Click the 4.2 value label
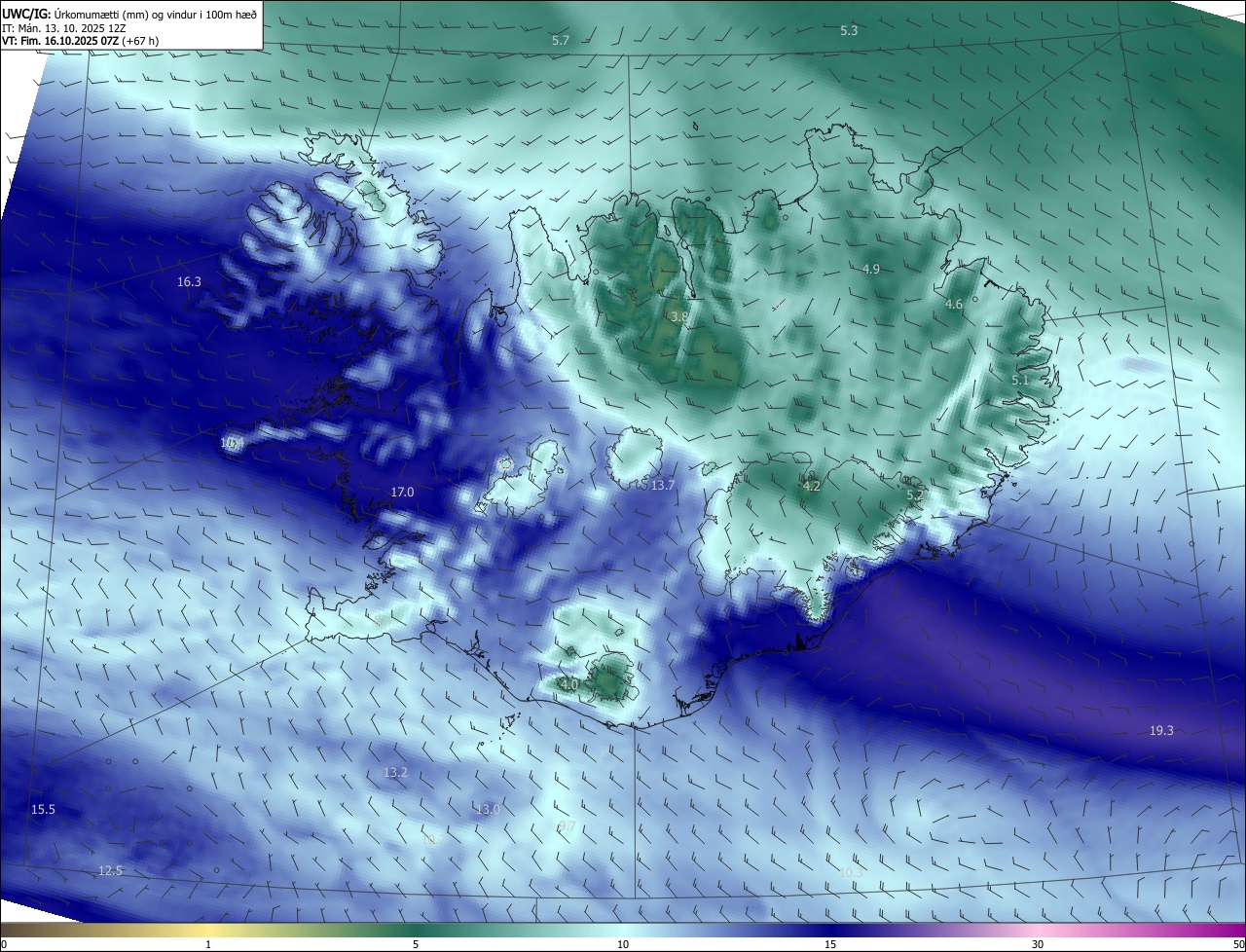This screenshot has width=1246, height=952. (811, 487)
